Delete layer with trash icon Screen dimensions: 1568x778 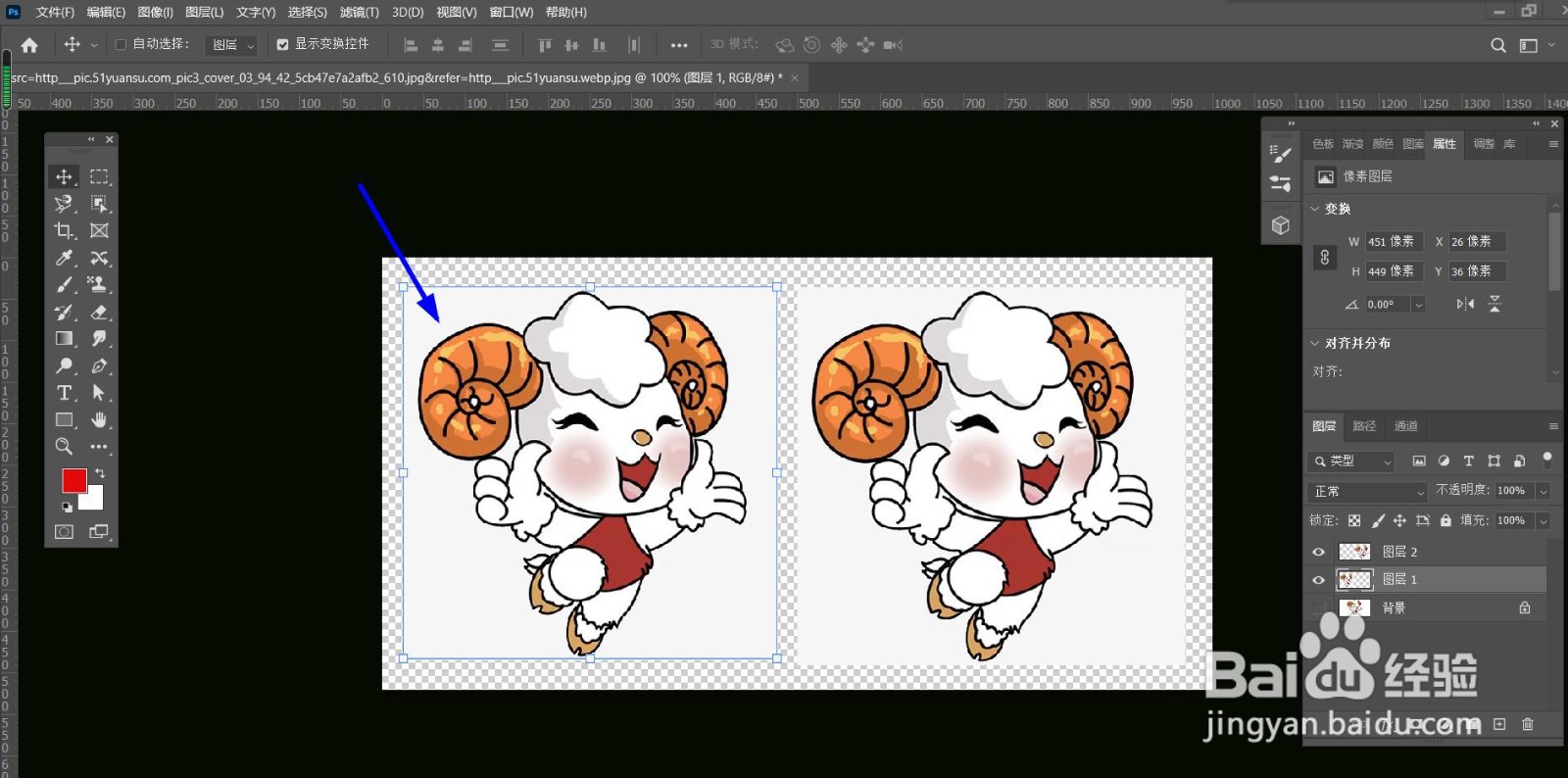1527,724
